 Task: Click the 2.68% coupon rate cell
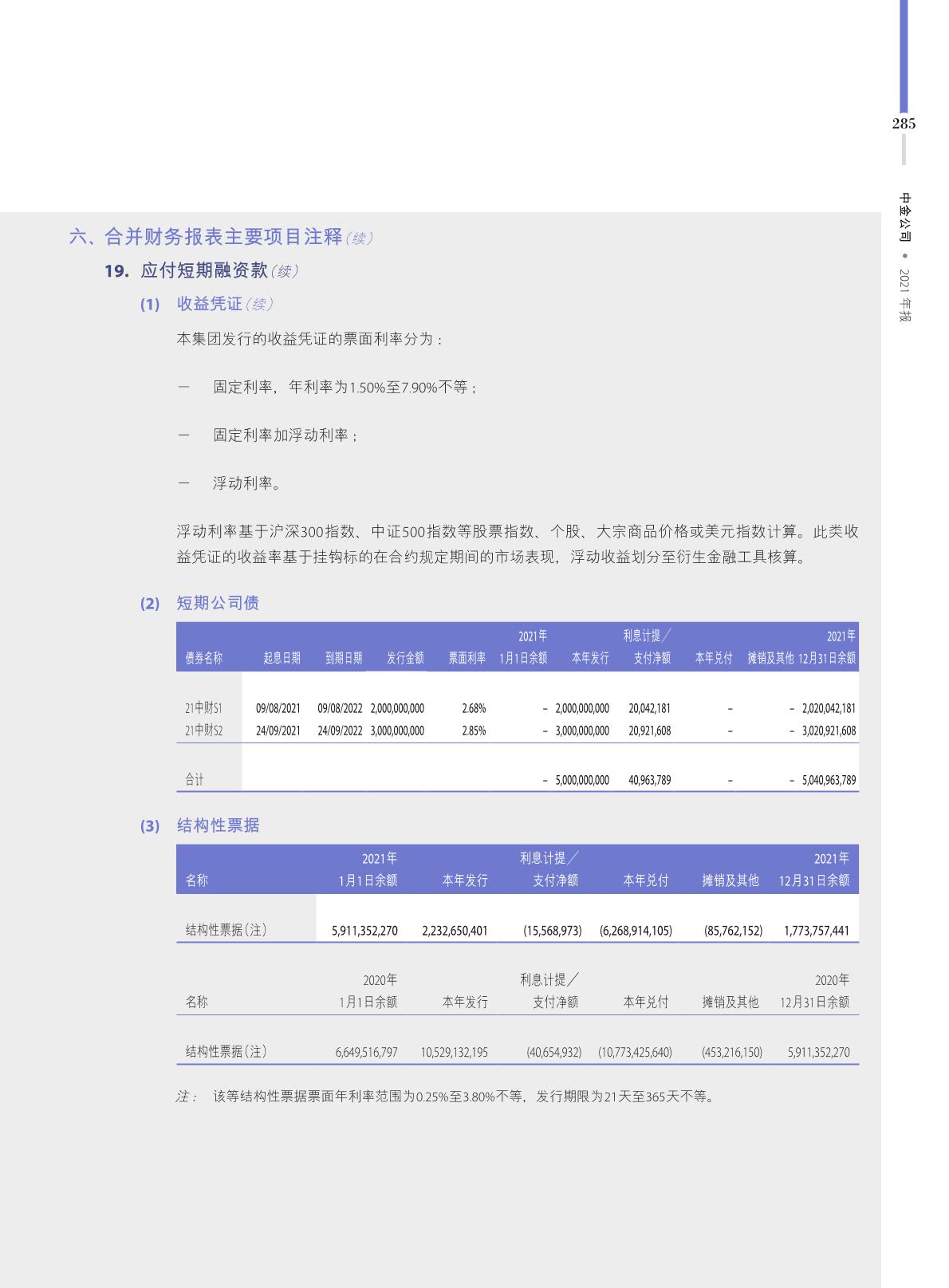[474, 708]
